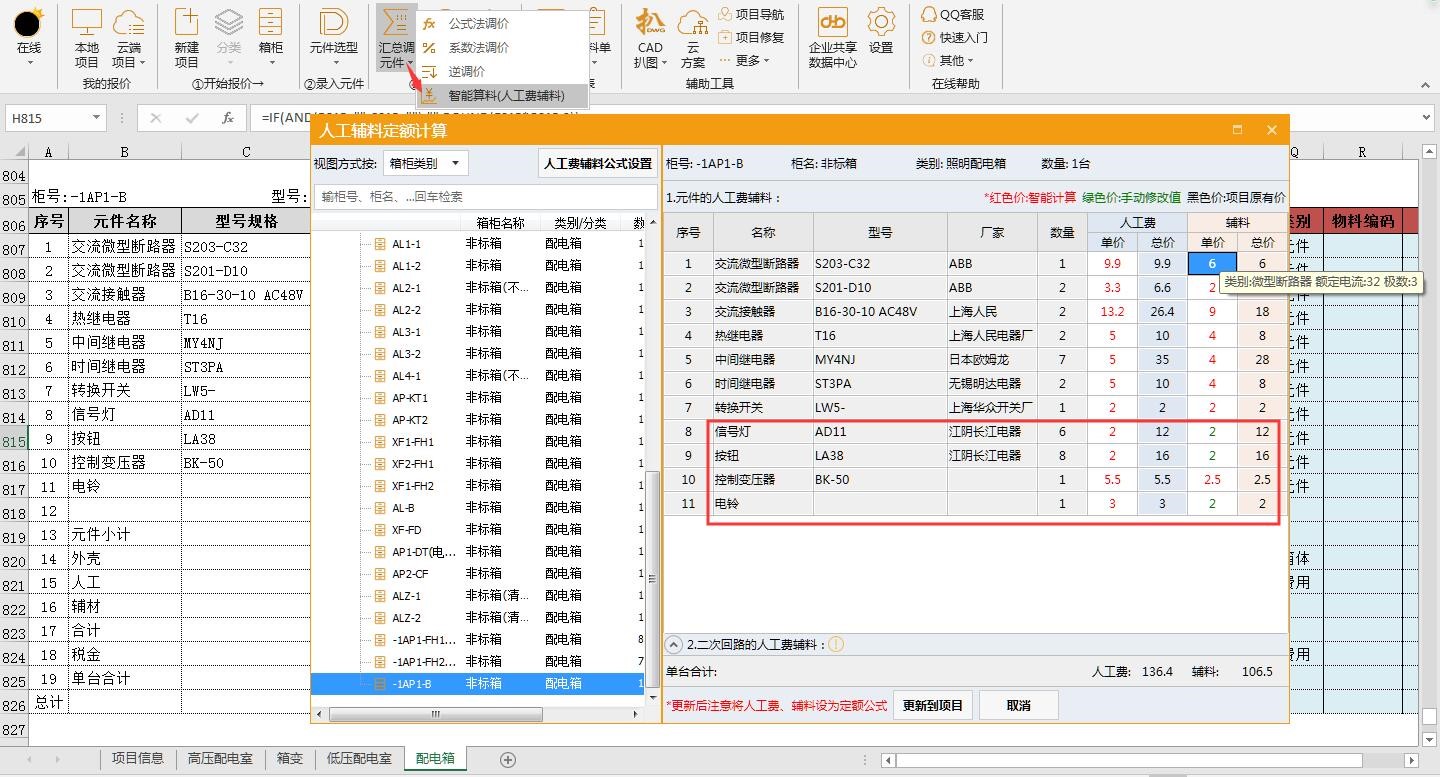The height and width of the screenshot is (777, 1440).
Task: Open the CAD扒图 tool
Action: click(x=650, y=38)
